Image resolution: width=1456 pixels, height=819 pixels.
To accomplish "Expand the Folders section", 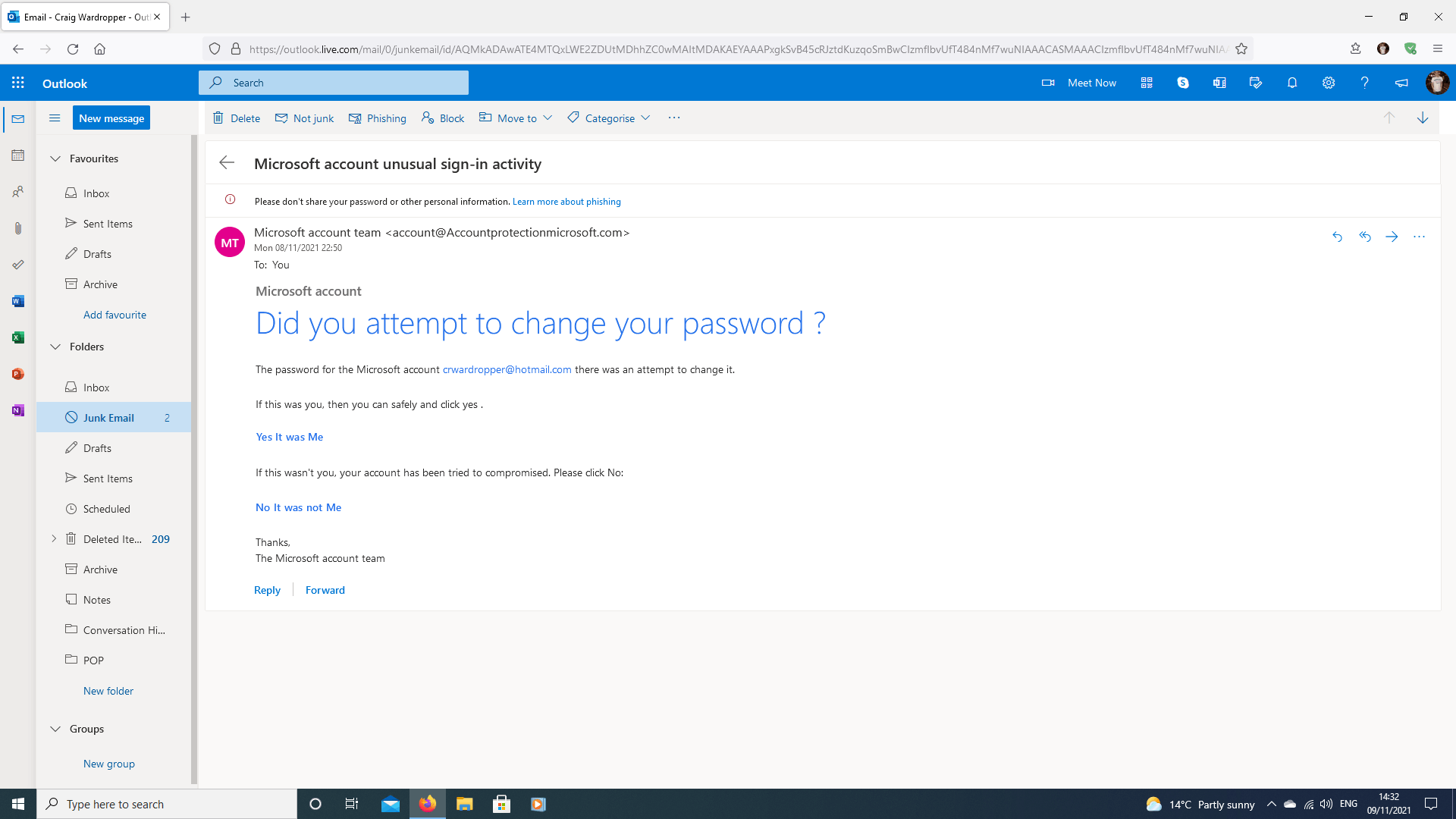I will pyautogui.click(x=54, y=346).
